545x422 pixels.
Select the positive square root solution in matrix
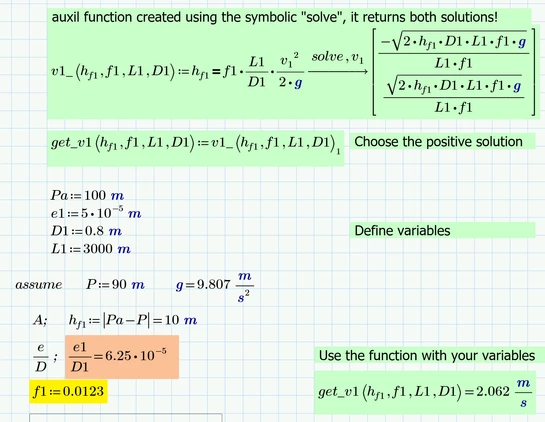pyautogui.click(x=454, y=95)
